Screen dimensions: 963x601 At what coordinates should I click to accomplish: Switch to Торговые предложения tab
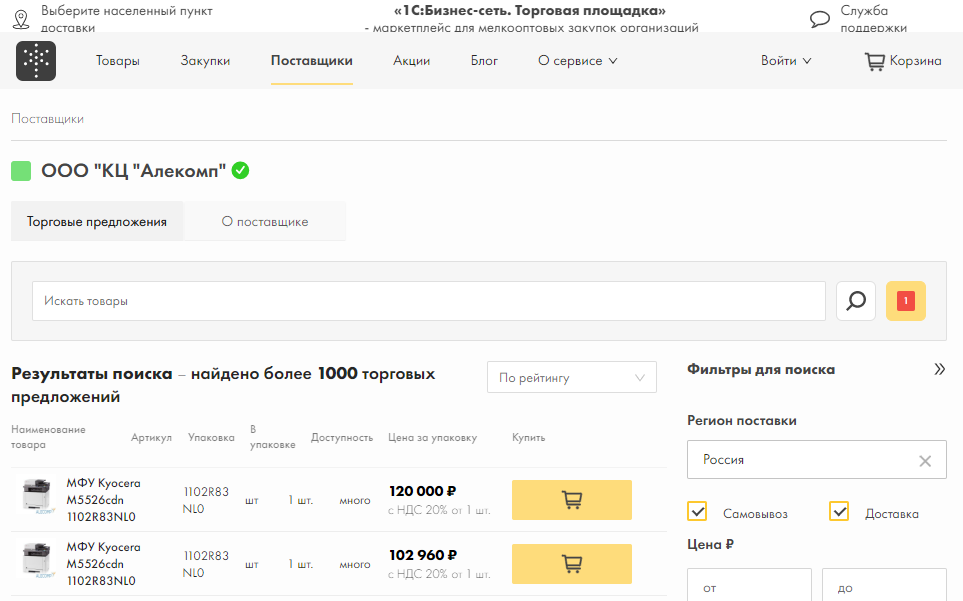(x=97, y=222)
